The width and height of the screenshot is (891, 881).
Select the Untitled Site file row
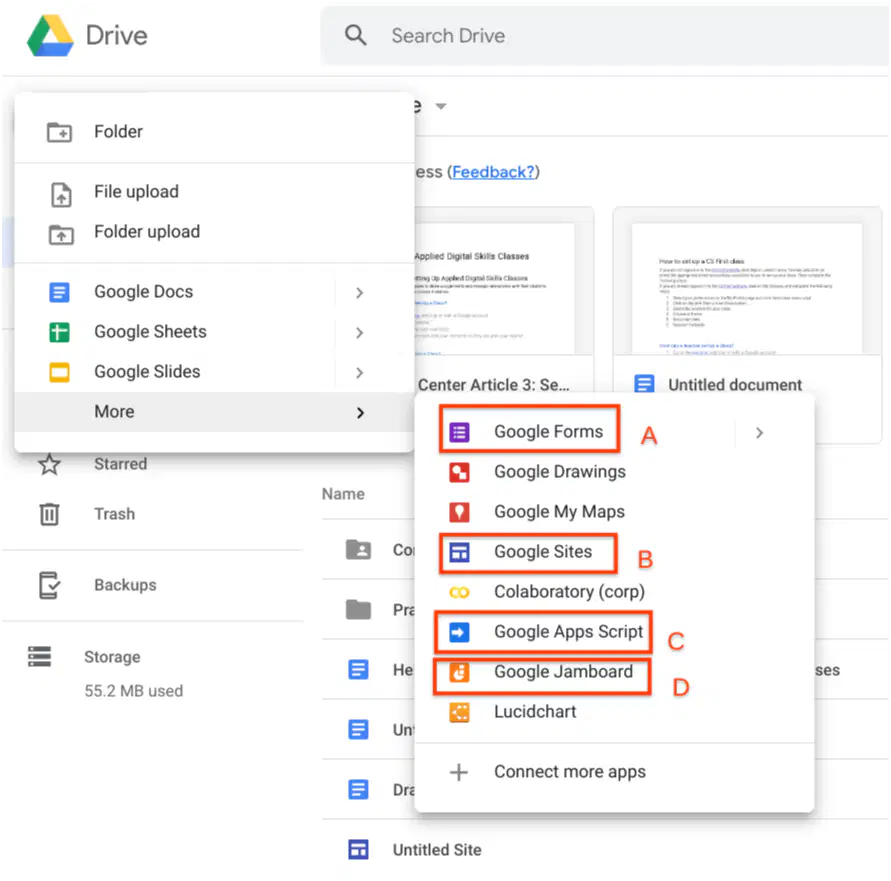click(x=605, y=850)
